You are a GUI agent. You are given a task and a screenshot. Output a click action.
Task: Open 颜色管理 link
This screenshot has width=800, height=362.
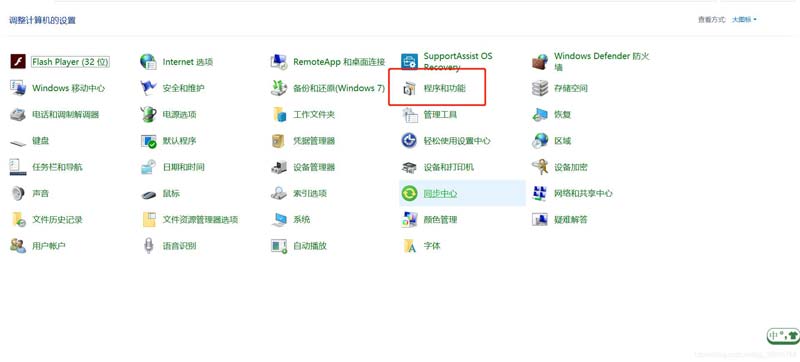click(440, 220)
